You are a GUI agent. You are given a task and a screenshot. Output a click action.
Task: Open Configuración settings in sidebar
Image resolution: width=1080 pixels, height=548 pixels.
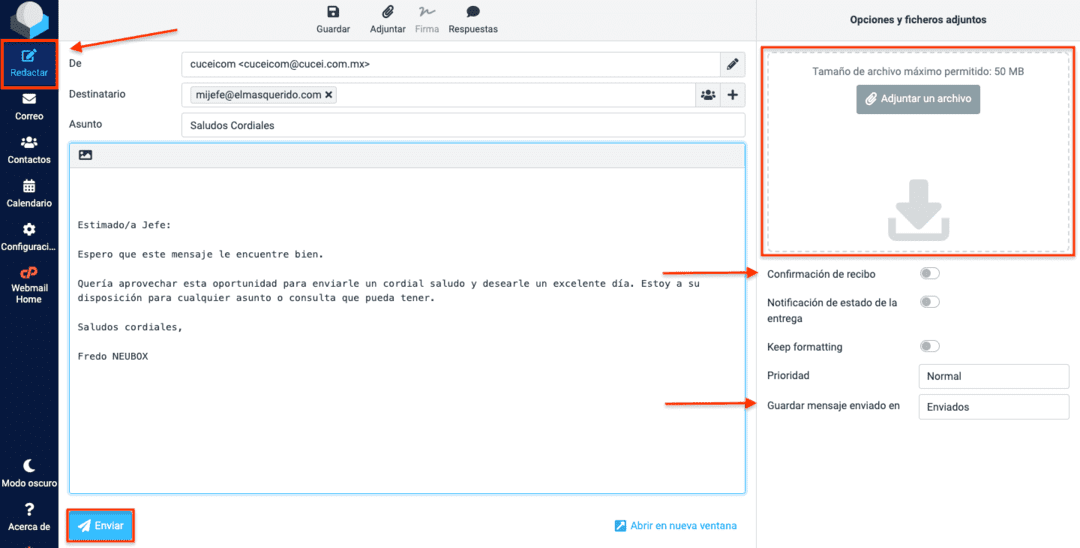point(29,238)
